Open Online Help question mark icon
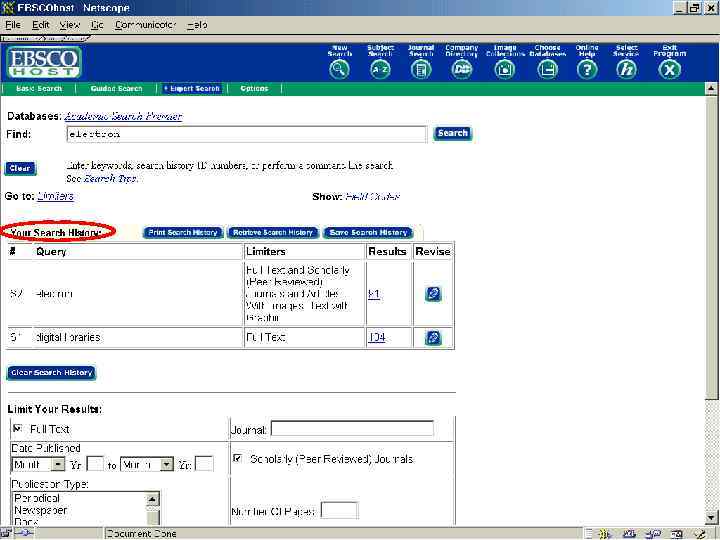This screenshot has height=540, width=720. pyautogui.click(x=587, y=70)
